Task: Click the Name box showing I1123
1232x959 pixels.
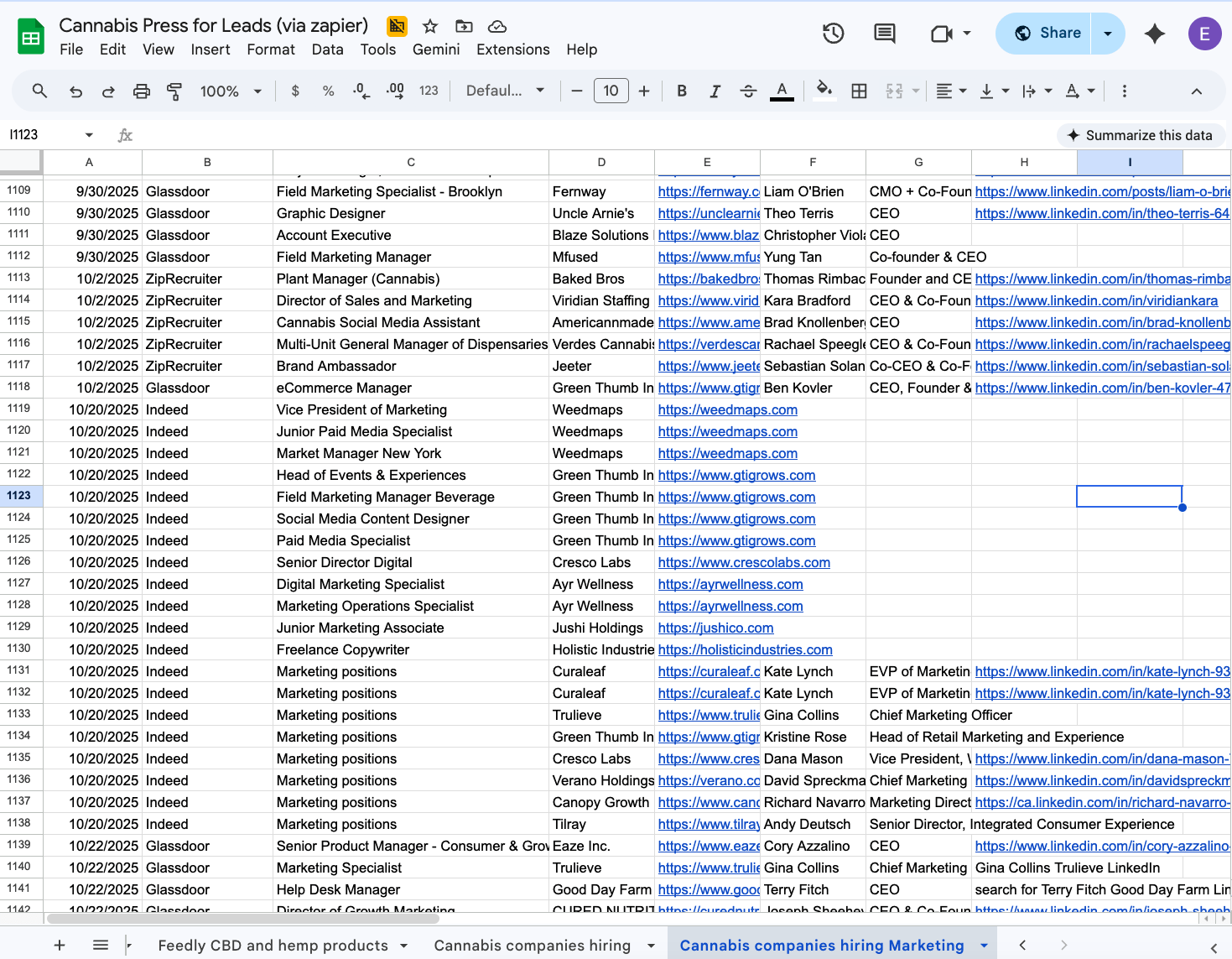Action: [44, 135]
